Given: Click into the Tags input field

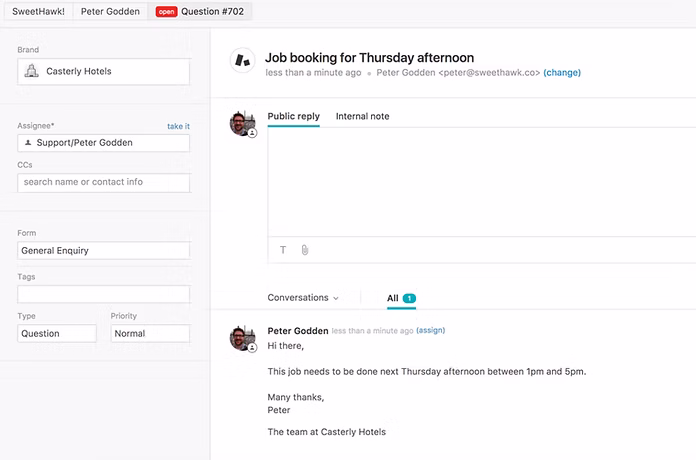Looking at the screenshot, I should pos(103,294).
